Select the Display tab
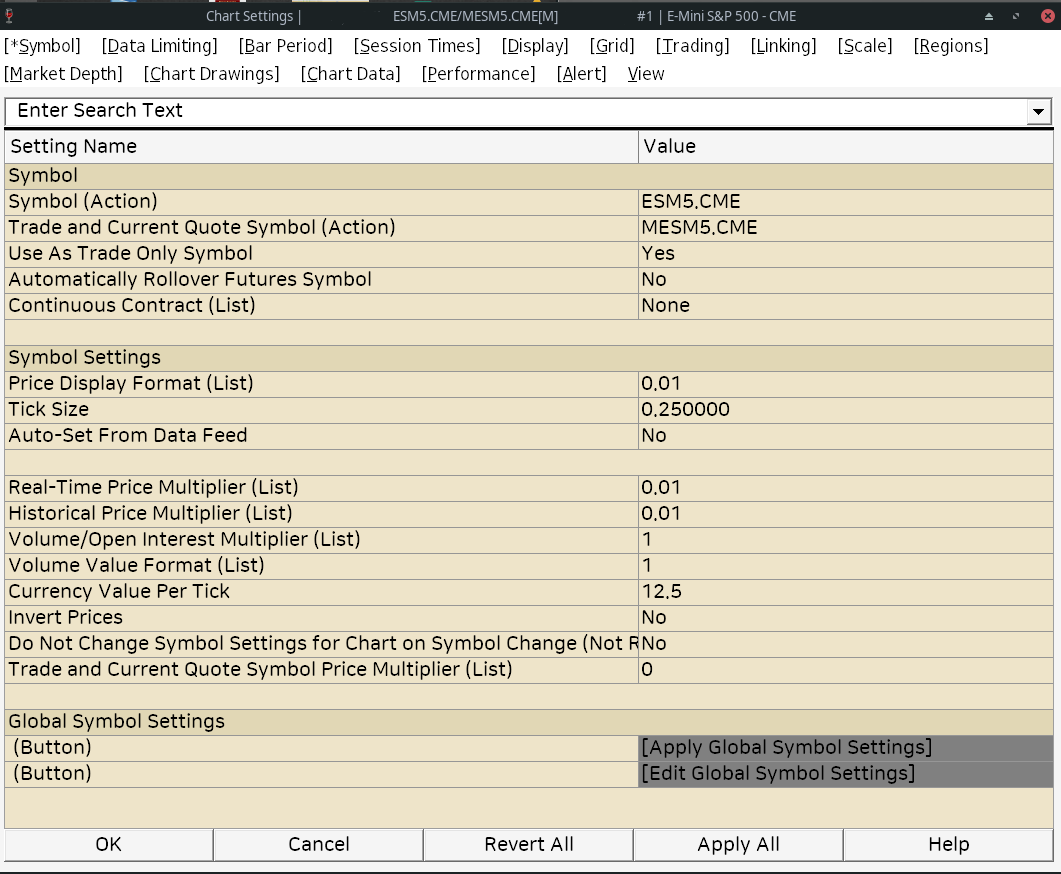1061x874 pixels. point(535,46)
